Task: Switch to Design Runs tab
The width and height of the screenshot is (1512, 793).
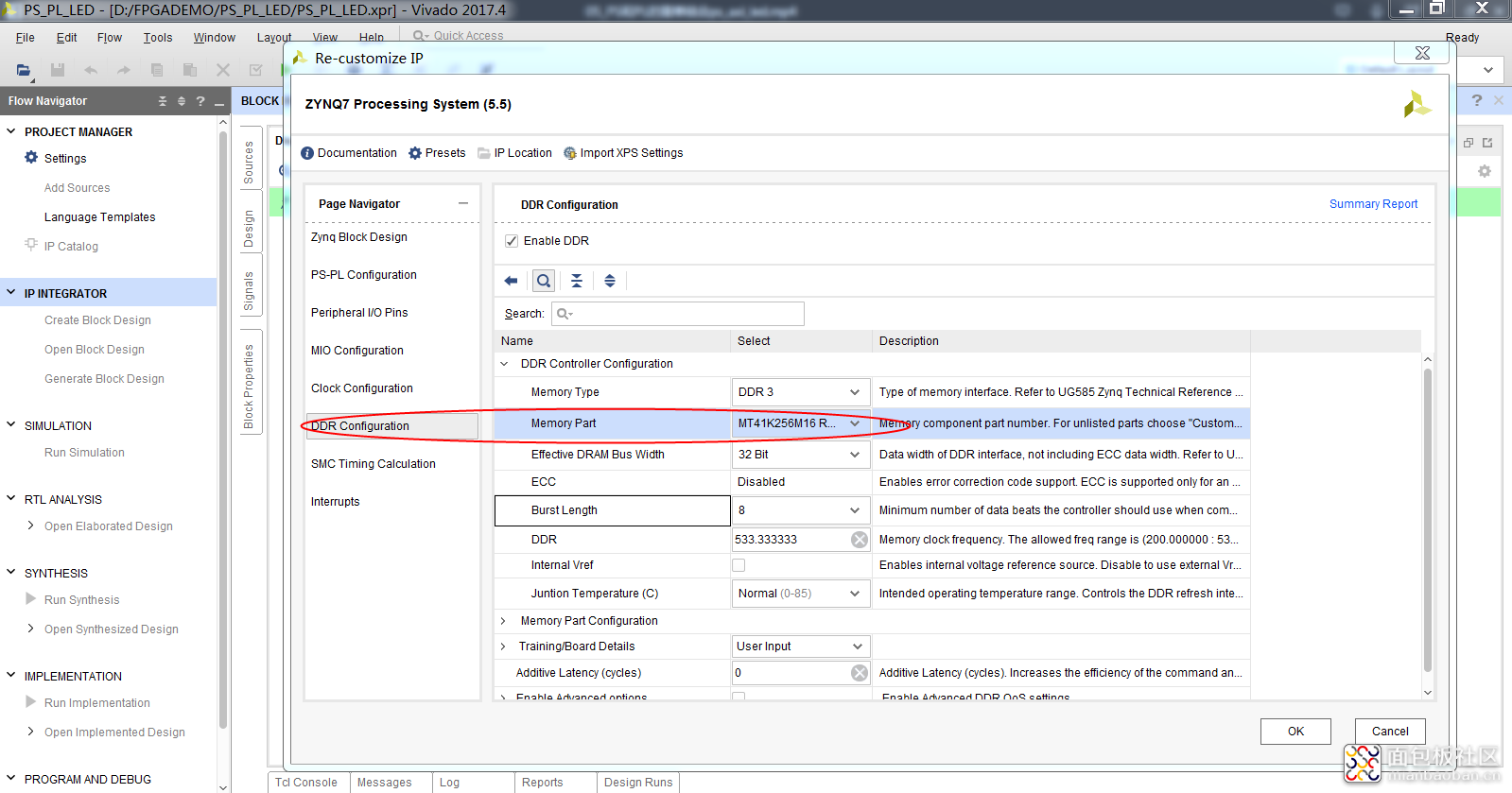Action: 638,783
